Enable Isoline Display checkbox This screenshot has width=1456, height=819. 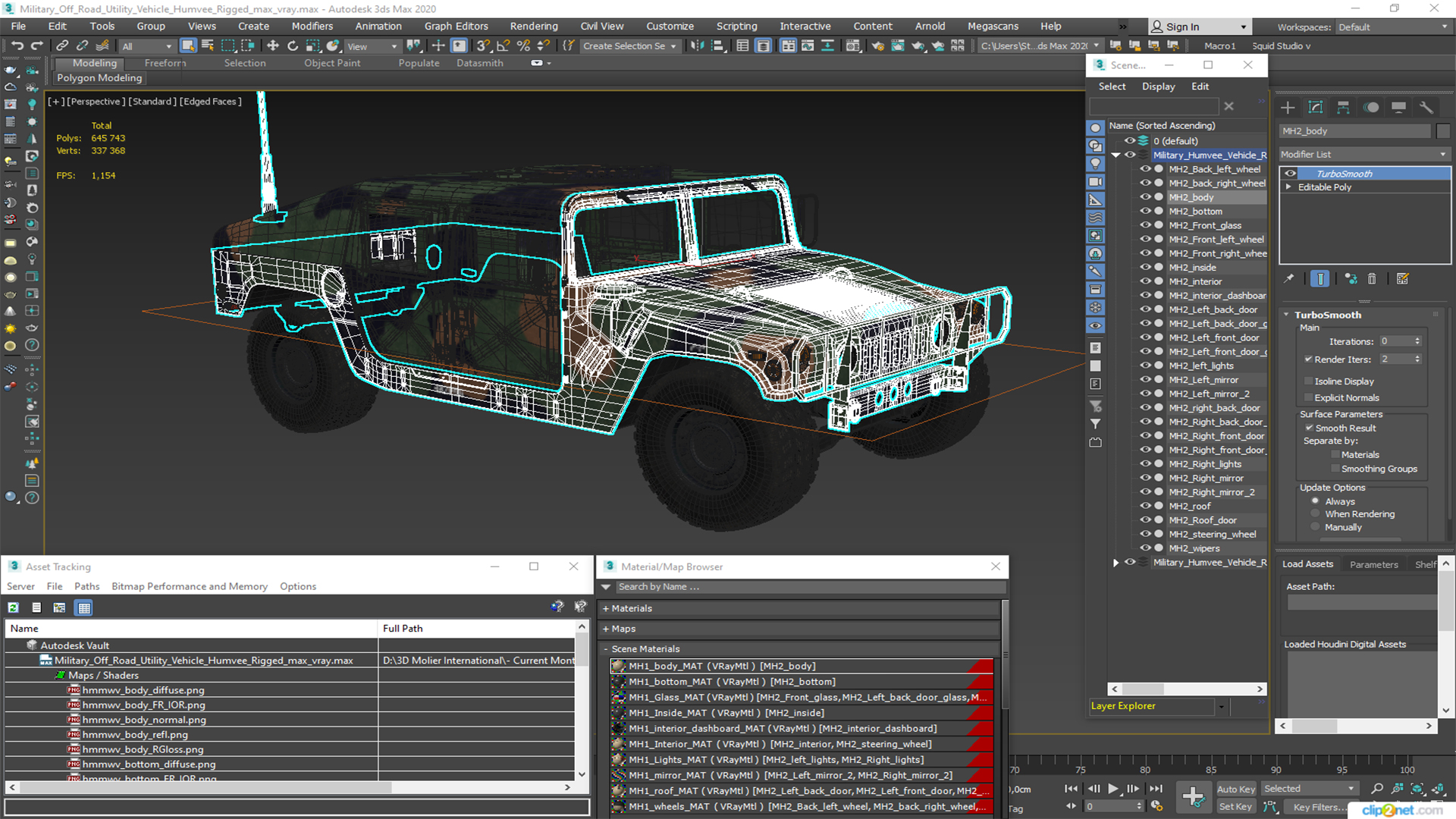(1308, 381)
